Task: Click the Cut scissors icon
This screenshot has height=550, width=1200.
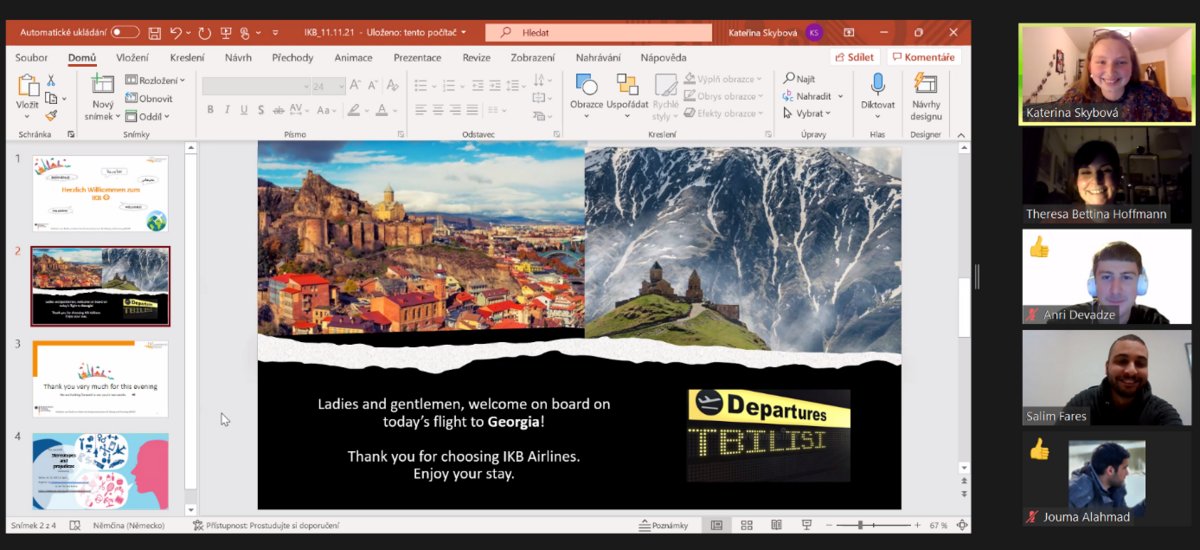Action: 51,81
